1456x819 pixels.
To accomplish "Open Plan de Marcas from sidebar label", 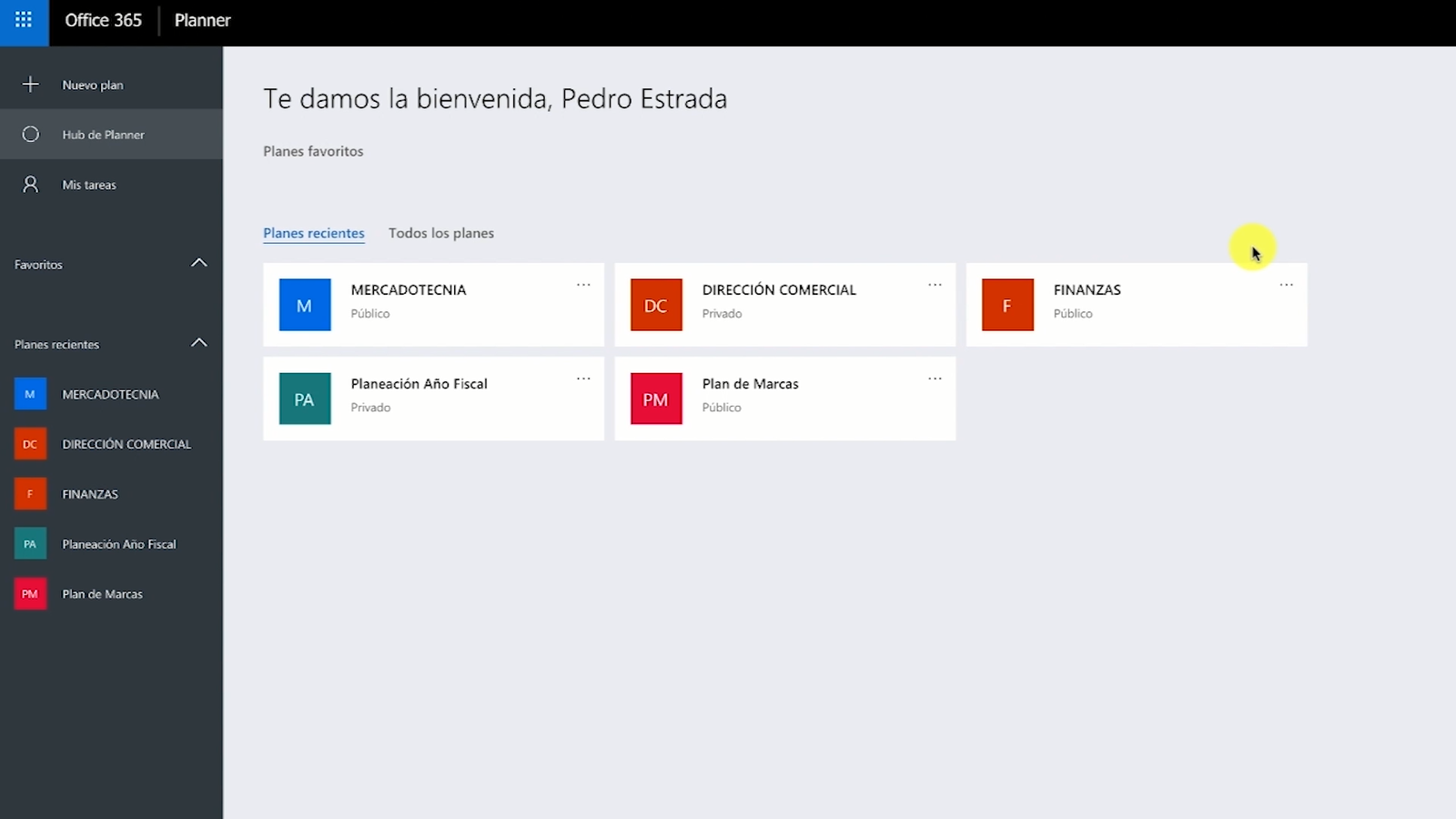I will click(102, 594).
